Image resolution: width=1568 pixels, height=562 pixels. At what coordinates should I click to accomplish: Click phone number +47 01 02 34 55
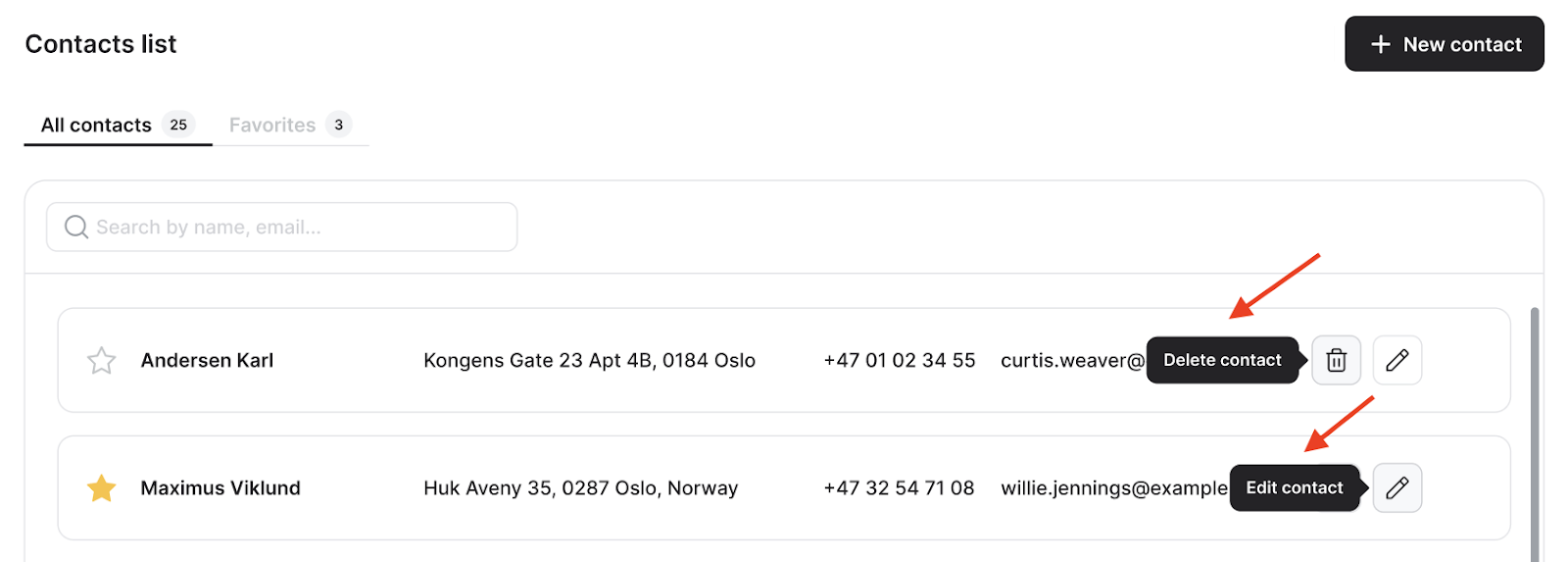tap(900, 360)
